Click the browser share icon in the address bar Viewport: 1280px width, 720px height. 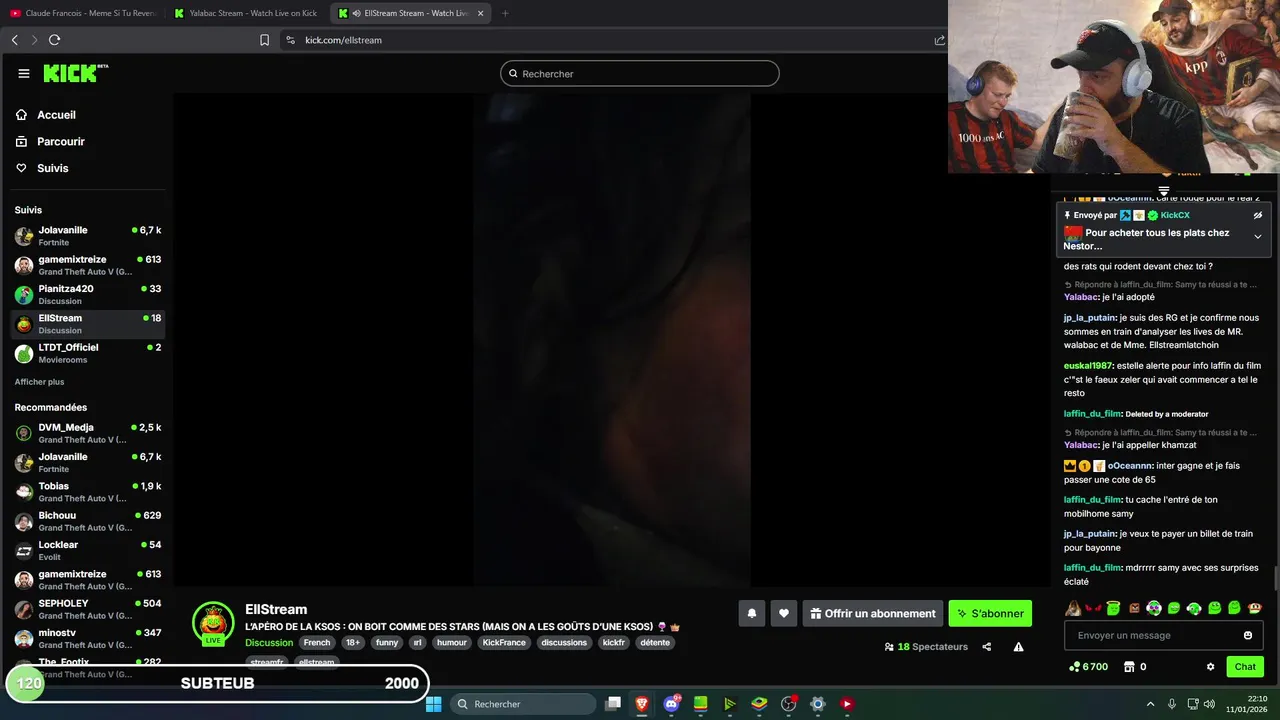click(939, 40)
